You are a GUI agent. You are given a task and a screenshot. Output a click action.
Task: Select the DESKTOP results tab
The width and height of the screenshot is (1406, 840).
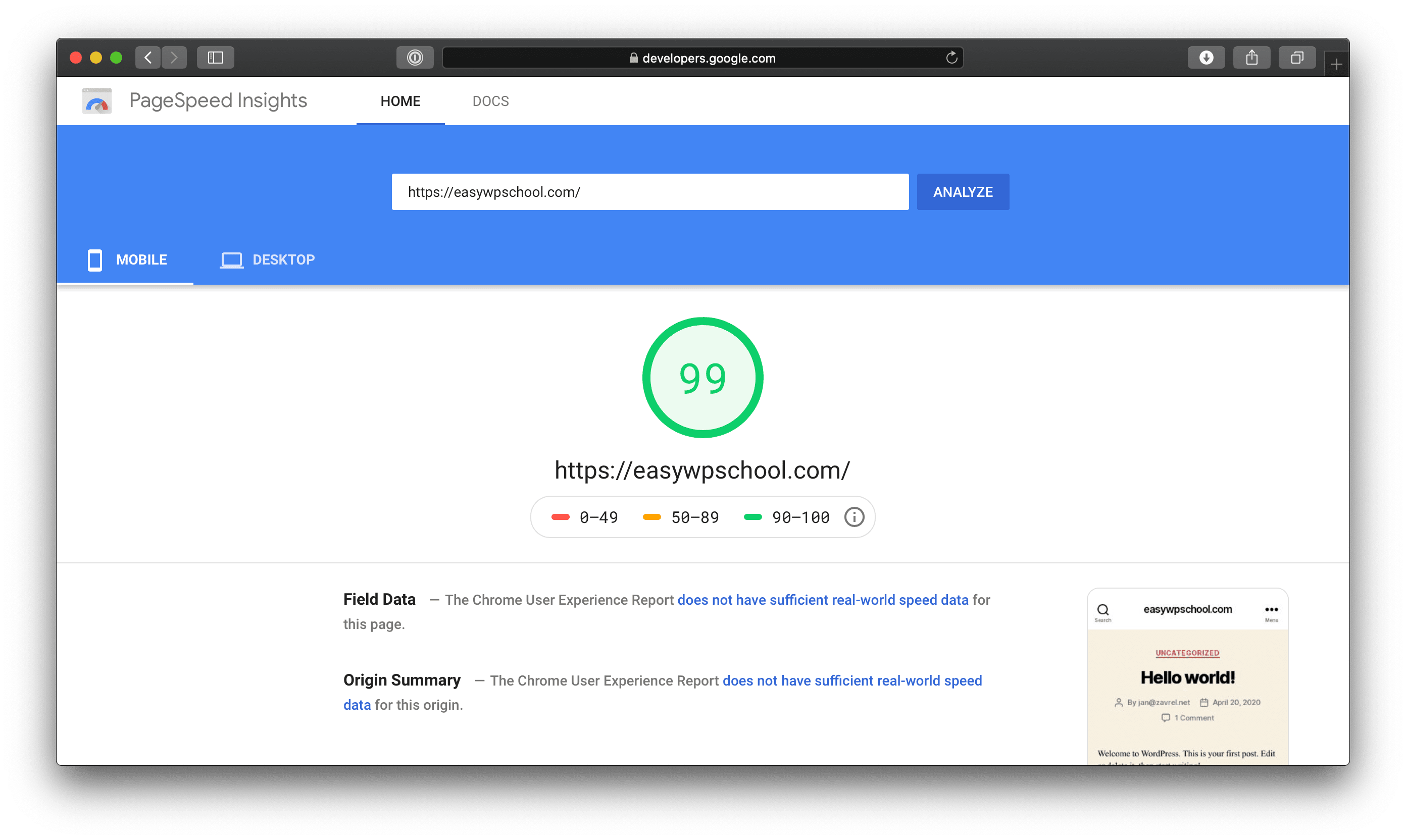267,260
